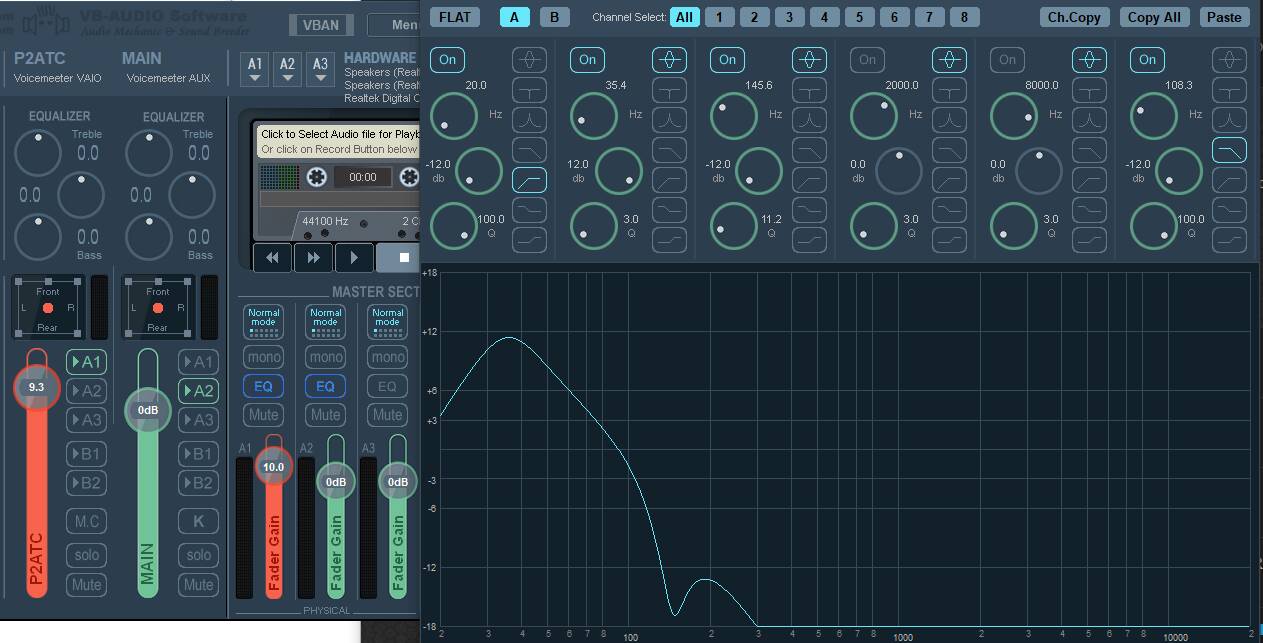Viewport: 1263px width, 643px height.
Task: Change Normal mode on the A2 bus
Action: [x=325, y=321]
